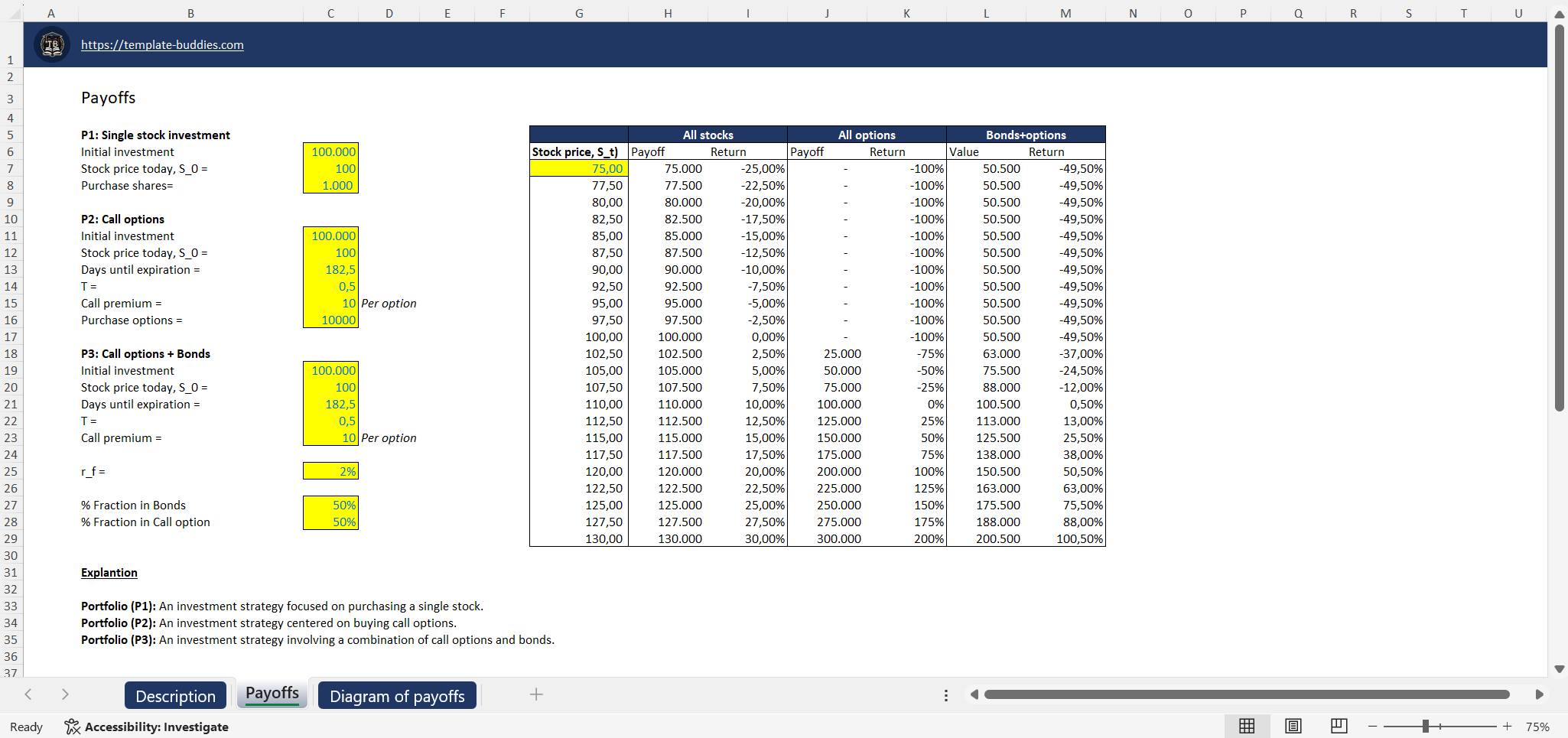1568x738 pixels.
Task: Open Accessibility: Investigate status item
Action: [146, 727]
